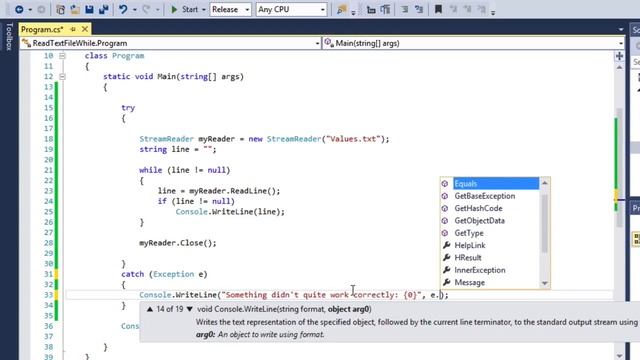The width and height of the screenshot is (640, 360).
Task: Start debugging with the green Start button
Action: click(x=184, y=9)
